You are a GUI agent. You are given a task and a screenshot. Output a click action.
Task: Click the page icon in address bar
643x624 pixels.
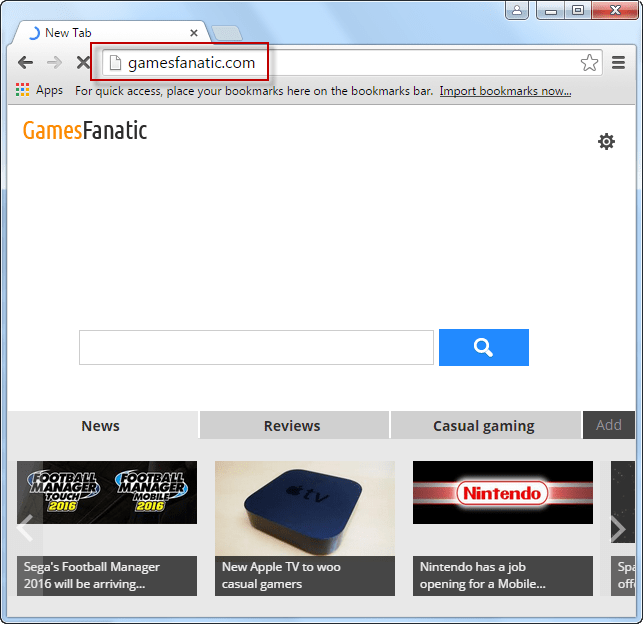click(x=115, y=63)
